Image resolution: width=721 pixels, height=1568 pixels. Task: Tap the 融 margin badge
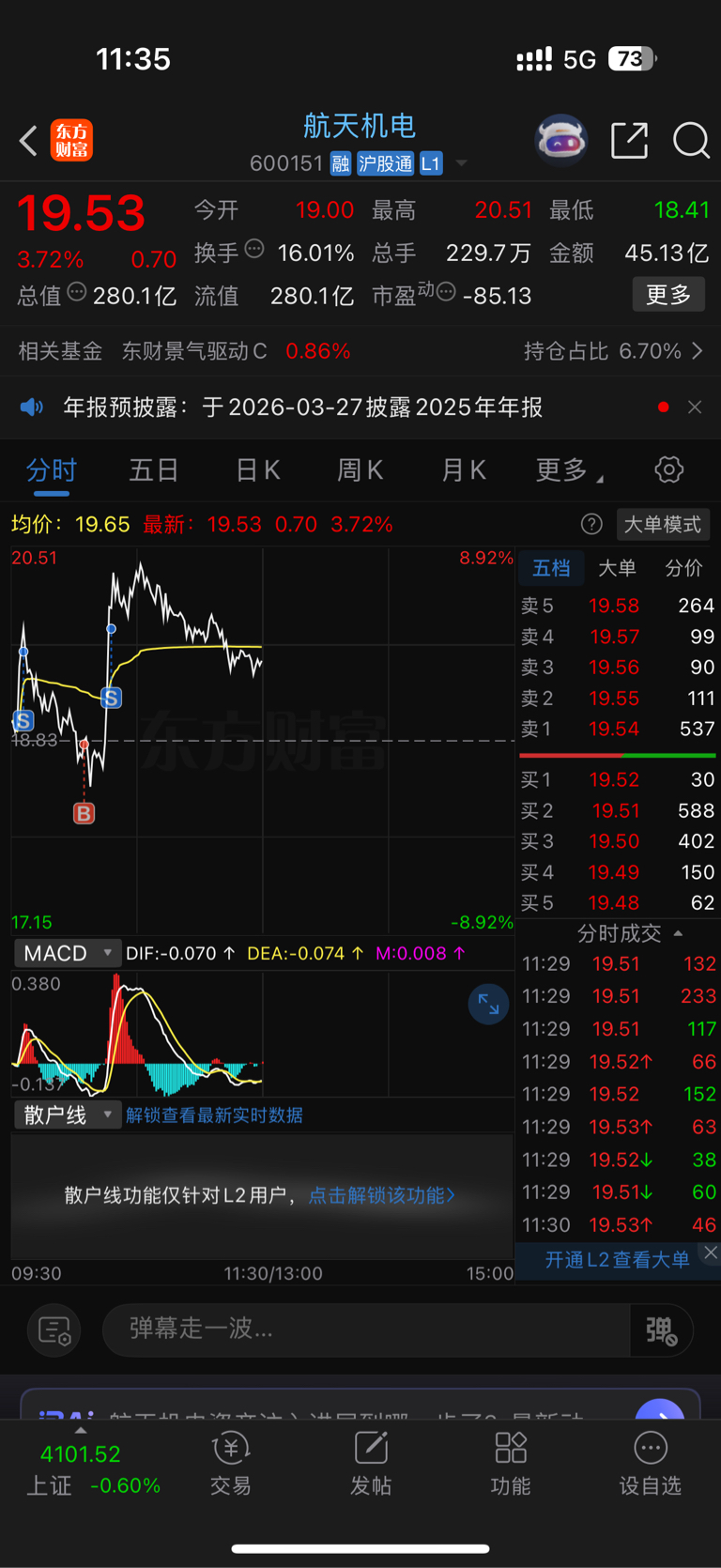(341, 163)
